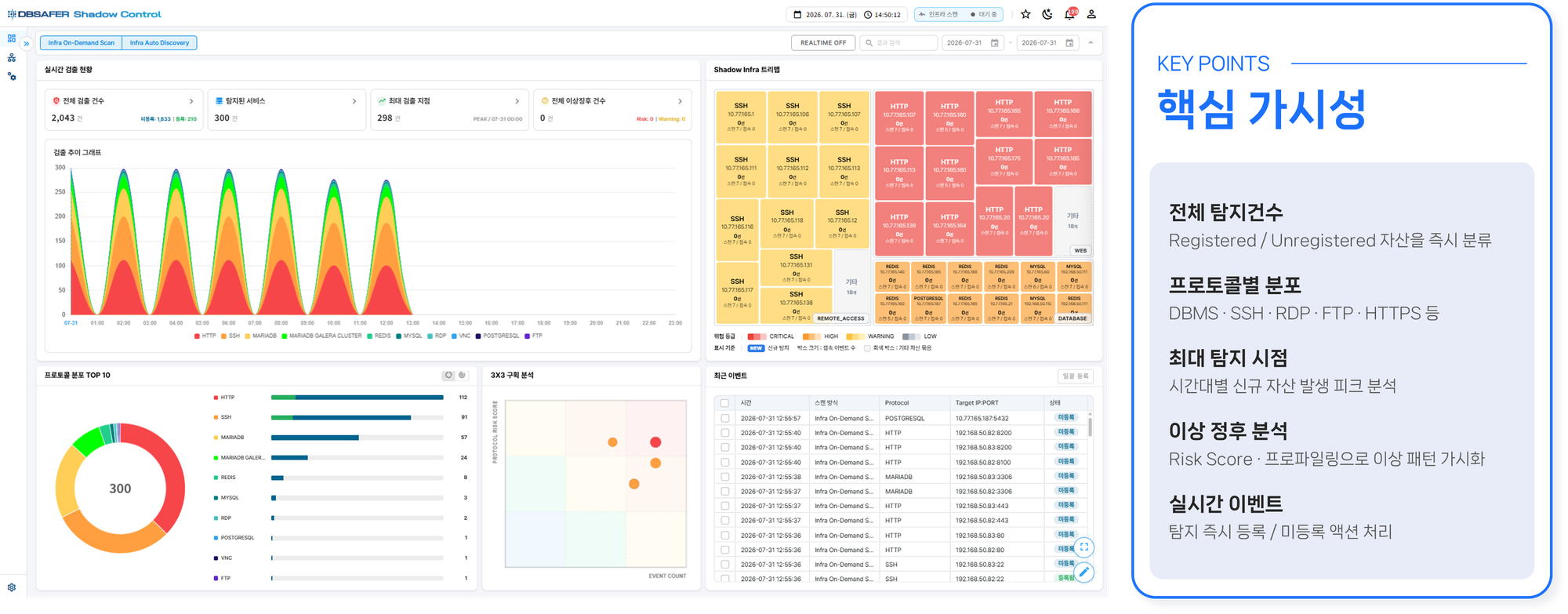Tick the select-all checkbox in events table header
The image size is (1568, 614).
pos(724,403)
